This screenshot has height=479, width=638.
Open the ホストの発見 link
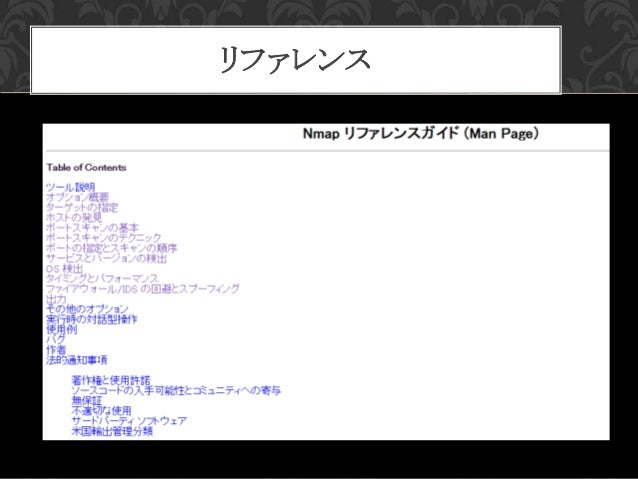74,218
